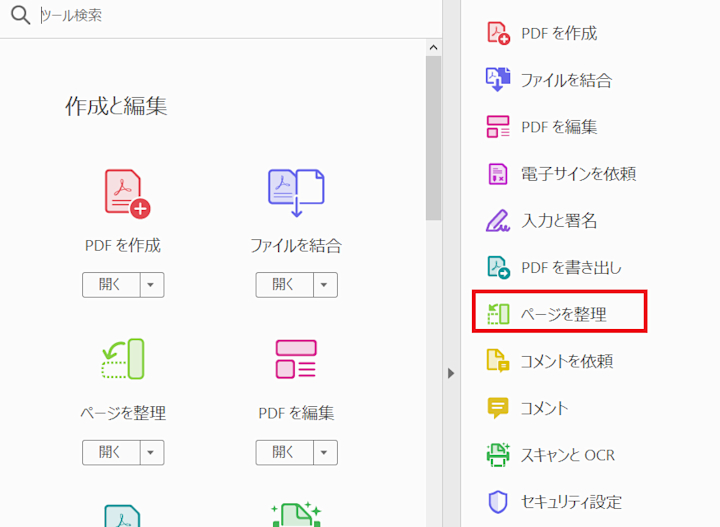The height and width of the screenshot is (527, 720).
Task: Open ページを整理 with its 開く button
Action: [111, 452]
